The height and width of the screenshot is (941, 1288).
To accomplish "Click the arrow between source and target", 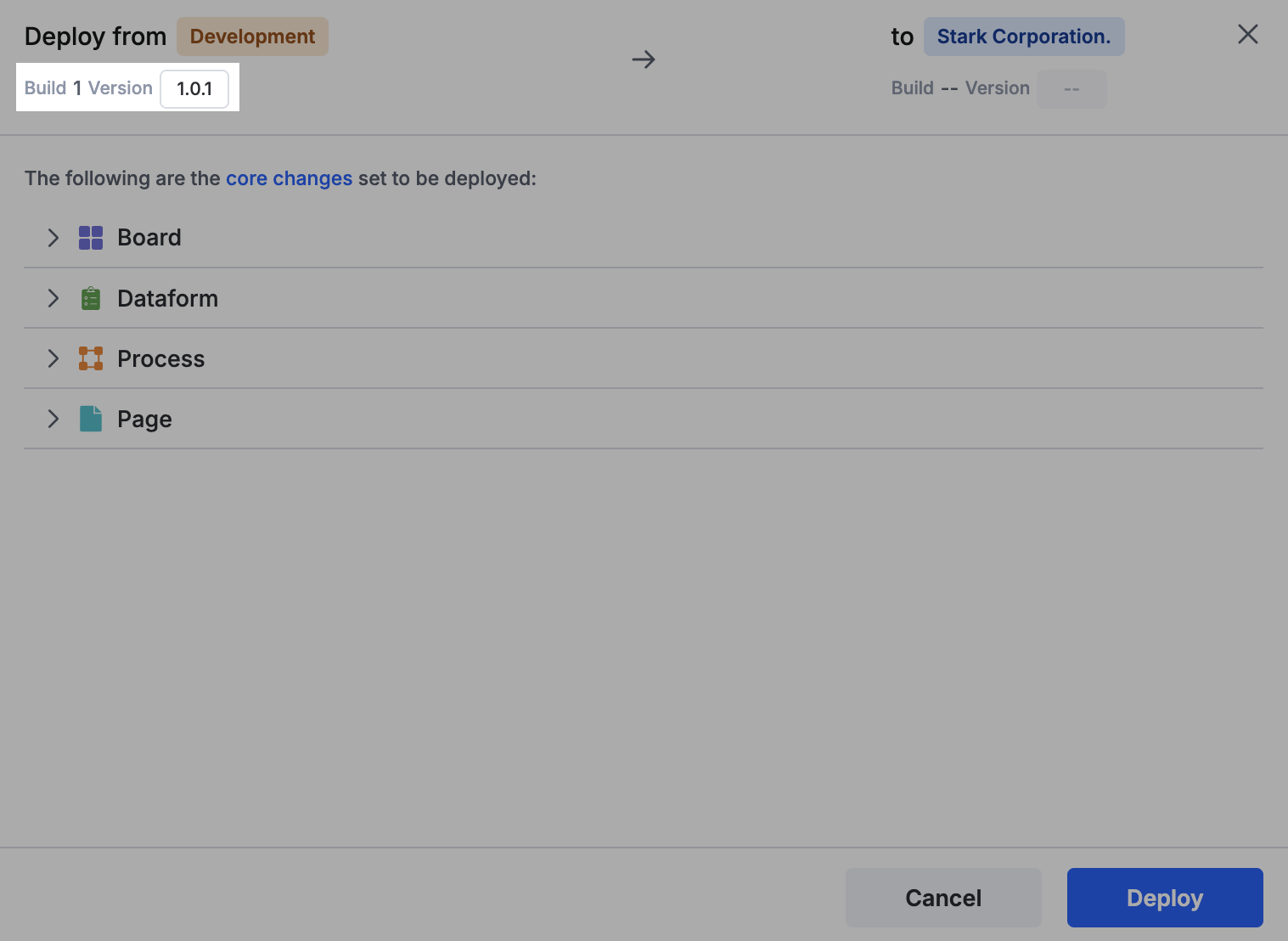I will coord(644,59).
